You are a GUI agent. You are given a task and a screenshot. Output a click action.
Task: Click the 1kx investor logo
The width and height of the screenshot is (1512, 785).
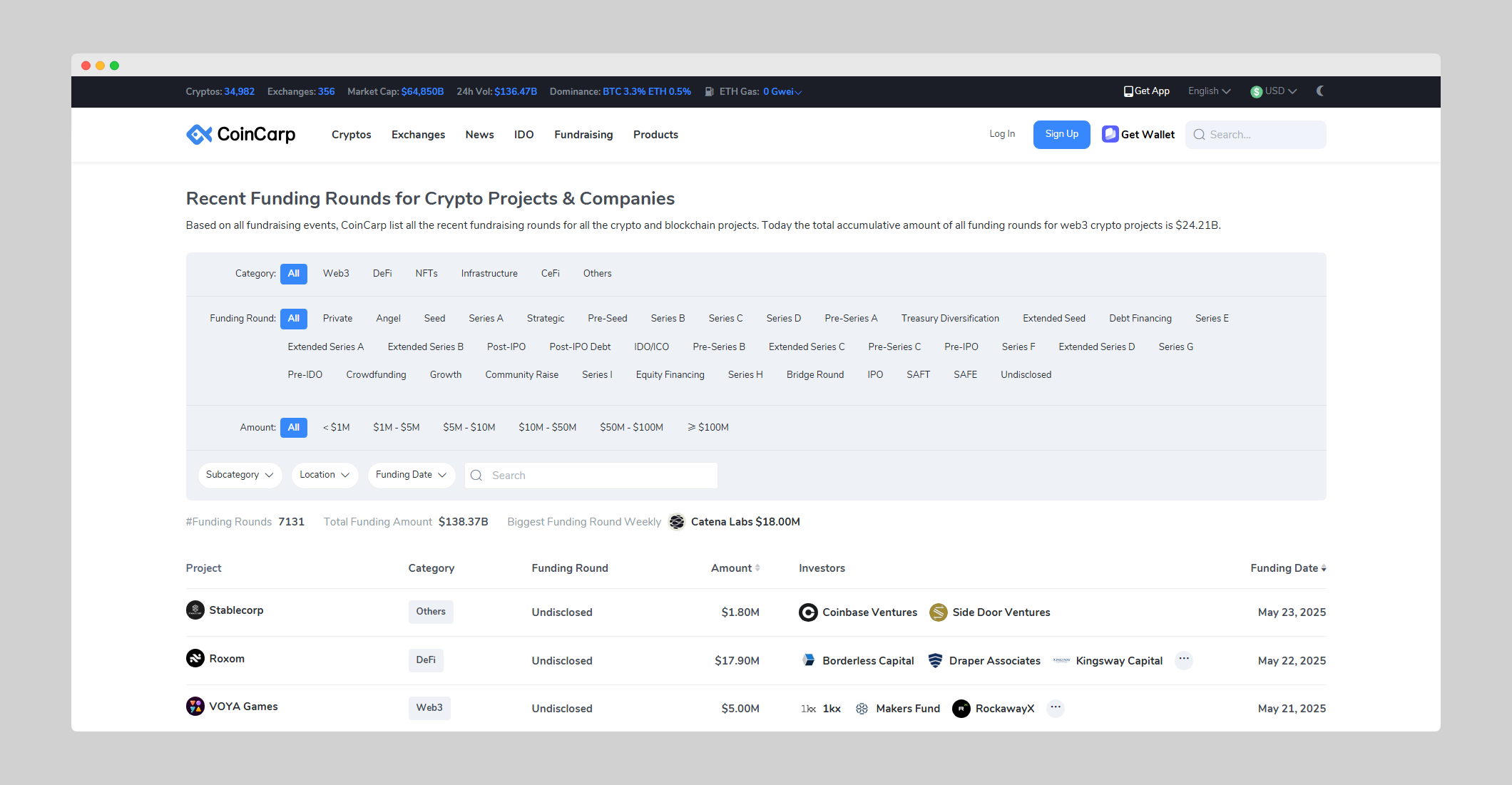808,709
